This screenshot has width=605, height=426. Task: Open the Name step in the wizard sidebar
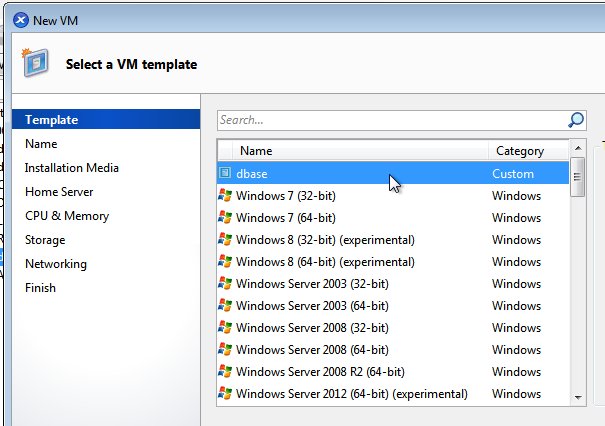coord(41,144)
